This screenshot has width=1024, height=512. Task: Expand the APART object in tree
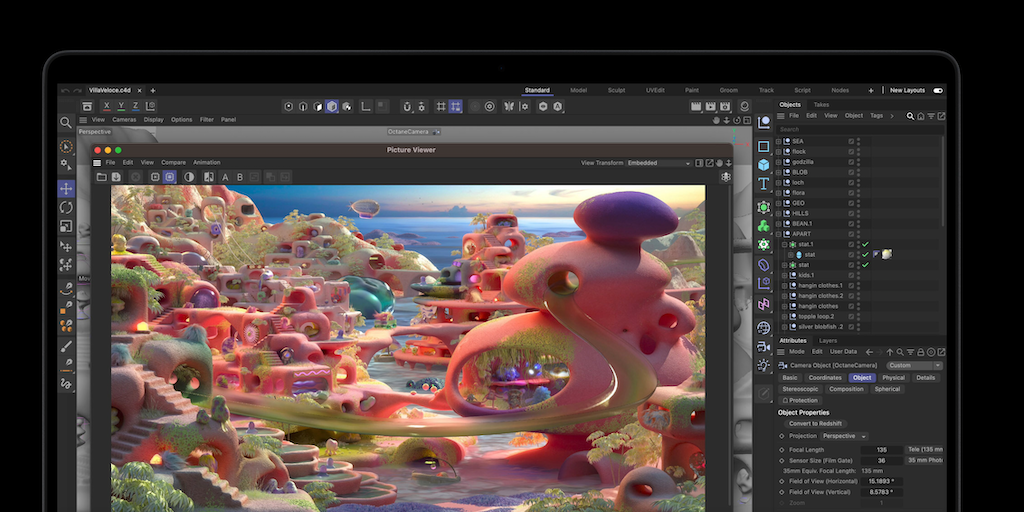pyautogui.click(x=779, y=234)
